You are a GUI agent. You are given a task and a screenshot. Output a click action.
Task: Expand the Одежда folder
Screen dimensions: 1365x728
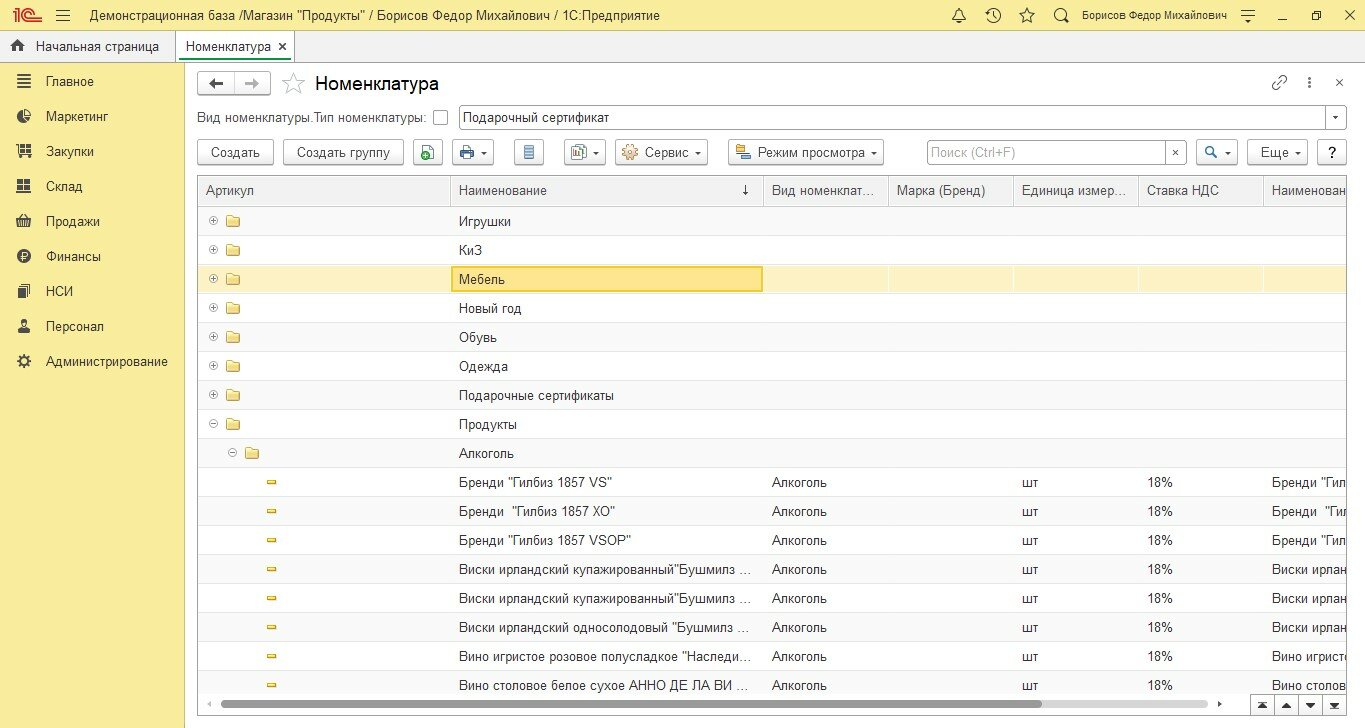tap(213, 366)
